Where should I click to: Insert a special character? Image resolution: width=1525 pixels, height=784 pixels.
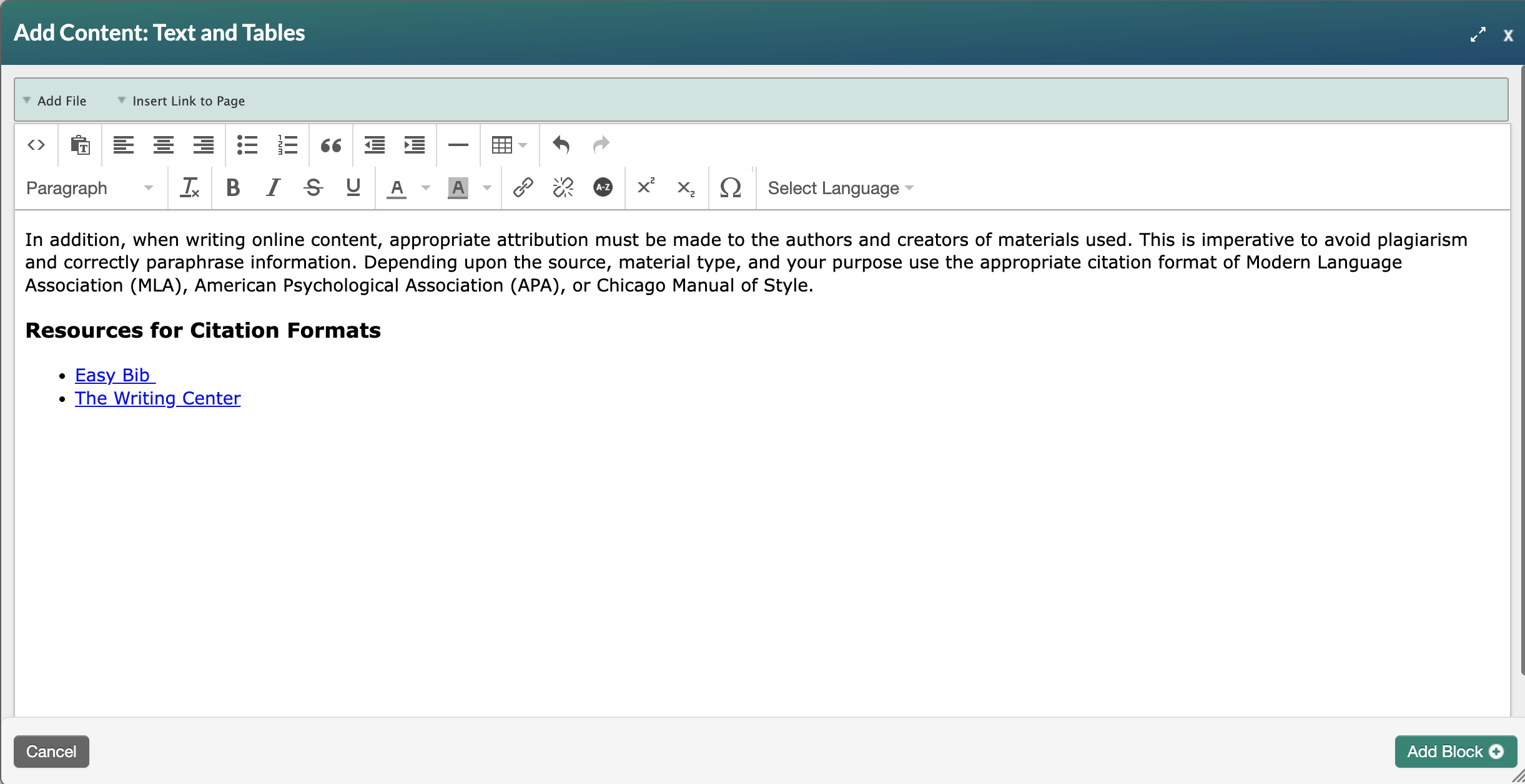click(731, 188)
